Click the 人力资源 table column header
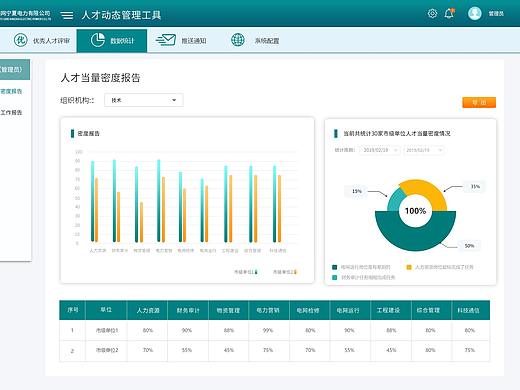The height and width of the screenshot is (390, 520). pos(148,310)
